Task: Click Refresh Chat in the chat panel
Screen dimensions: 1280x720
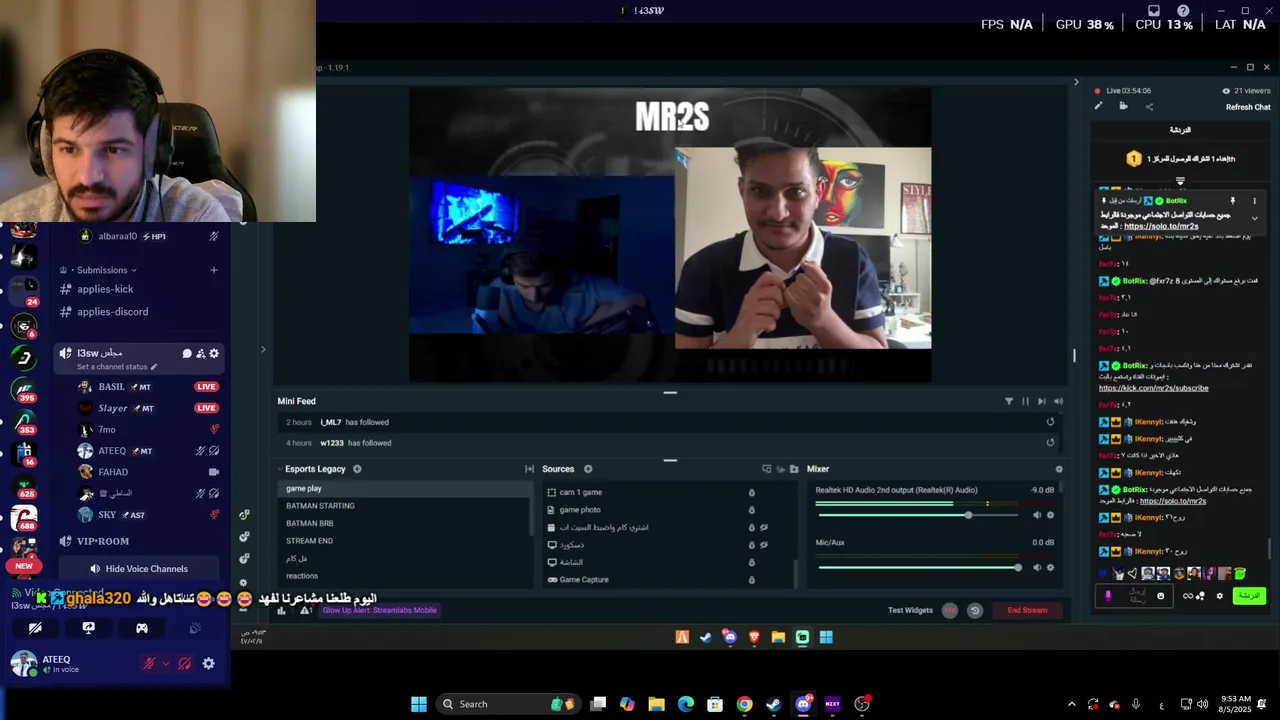Action: (x=1248, y=107)
